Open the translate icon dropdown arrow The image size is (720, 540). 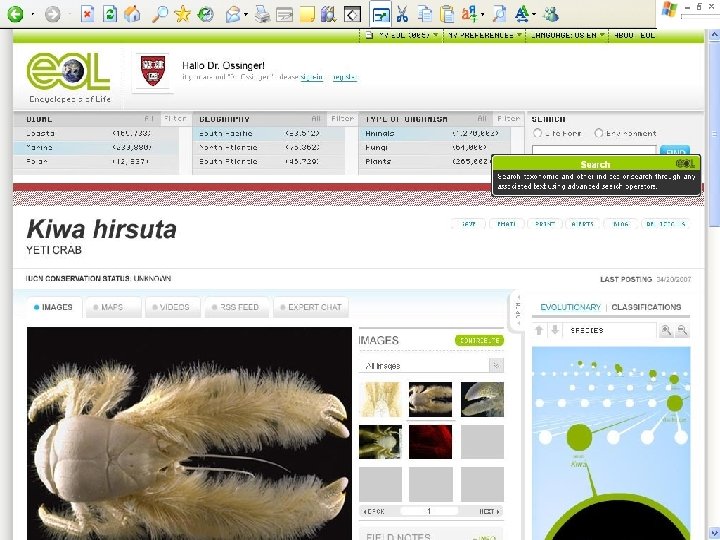pyautogui.click(x=483, y=15)
